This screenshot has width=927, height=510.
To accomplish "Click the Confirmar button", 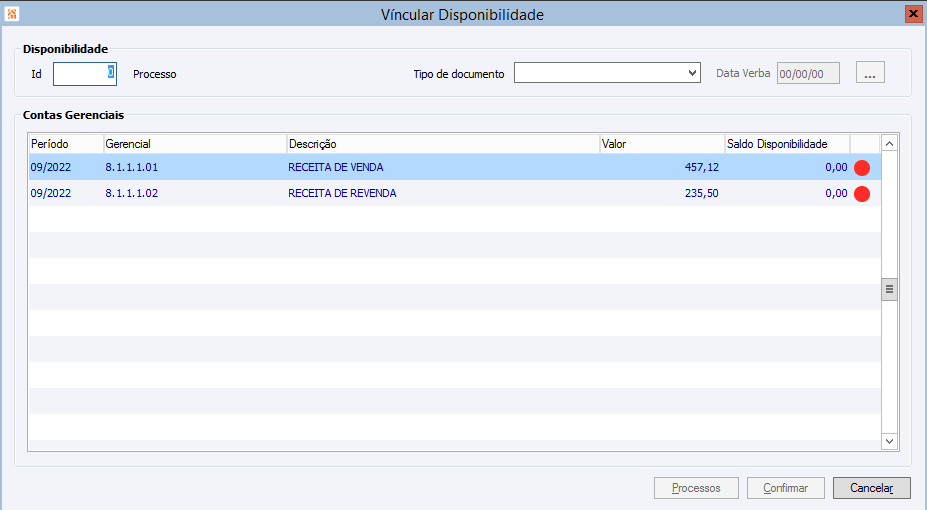I will (786, 488).
